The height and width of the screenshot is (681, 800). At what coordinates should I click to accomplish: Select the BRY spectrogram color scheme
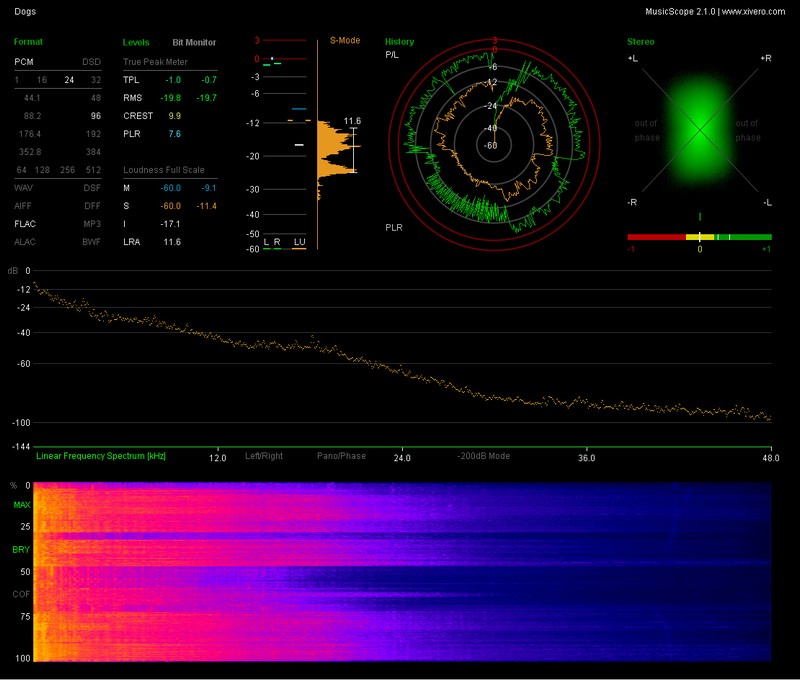coord(21,549)
